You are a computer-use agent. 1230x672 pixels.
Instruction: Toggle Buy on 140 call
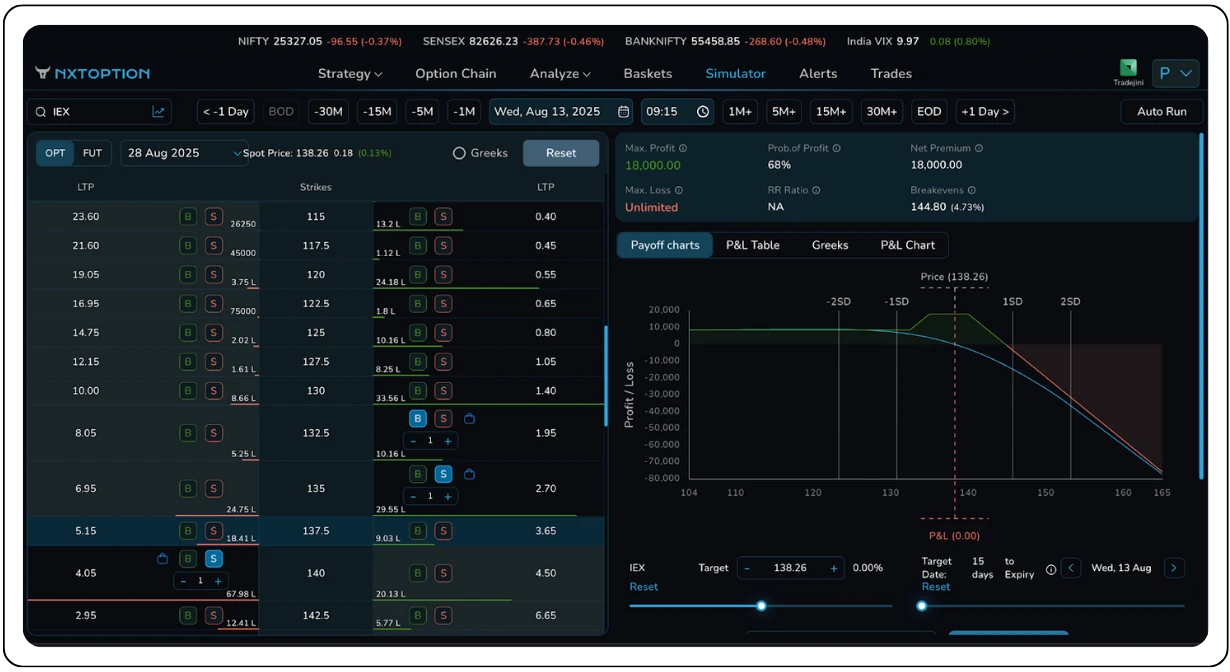188,559
